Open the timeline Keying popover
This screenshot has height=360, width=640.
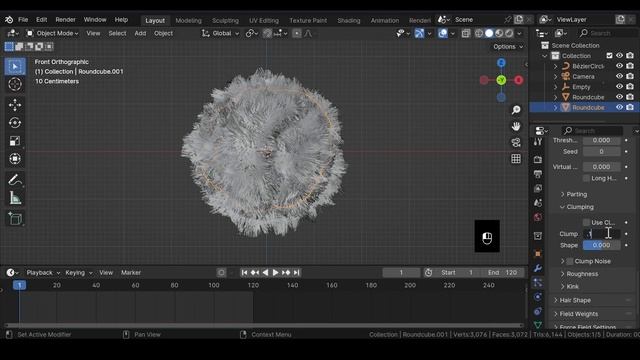pos(78,273)
